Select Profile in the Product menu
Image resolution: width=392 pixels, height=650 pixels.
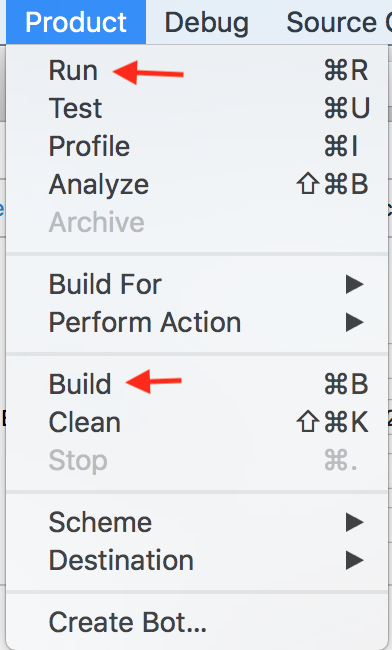point(197,146)
